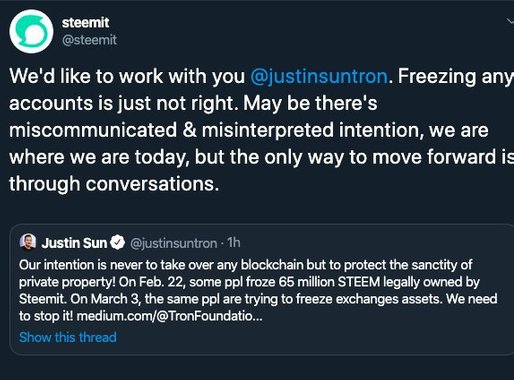Follow the blue @justinsuntron mention in the tweet

coord(319,76)
